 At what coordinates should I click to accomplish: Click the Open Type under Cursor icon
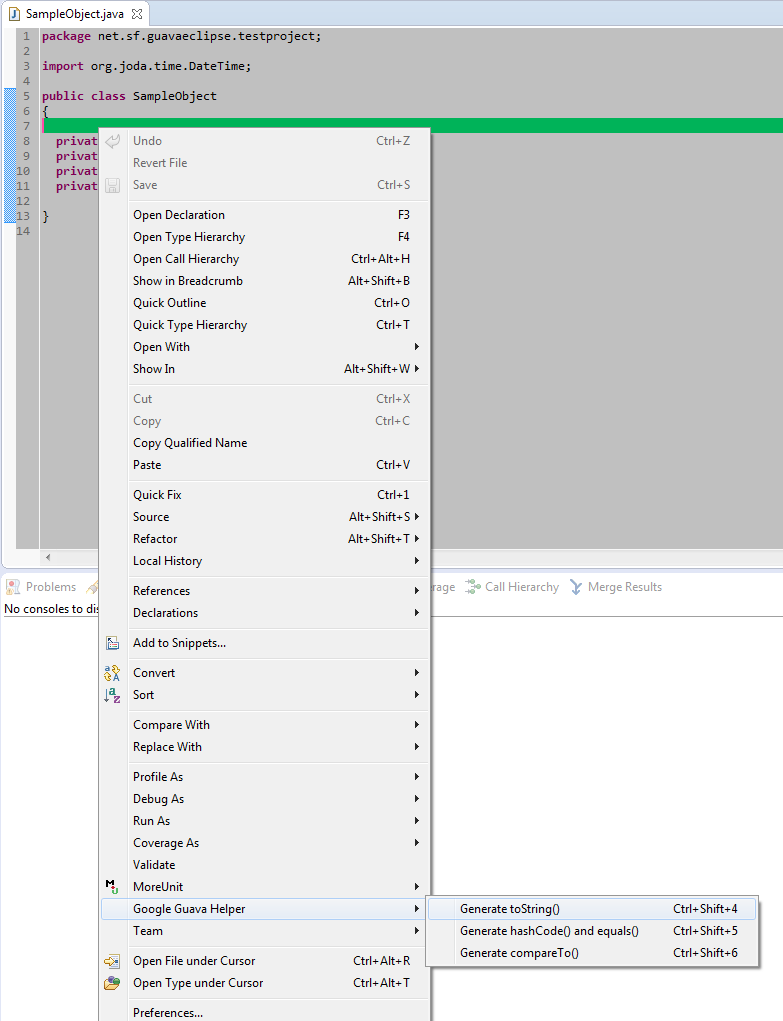tap(112, 983)
